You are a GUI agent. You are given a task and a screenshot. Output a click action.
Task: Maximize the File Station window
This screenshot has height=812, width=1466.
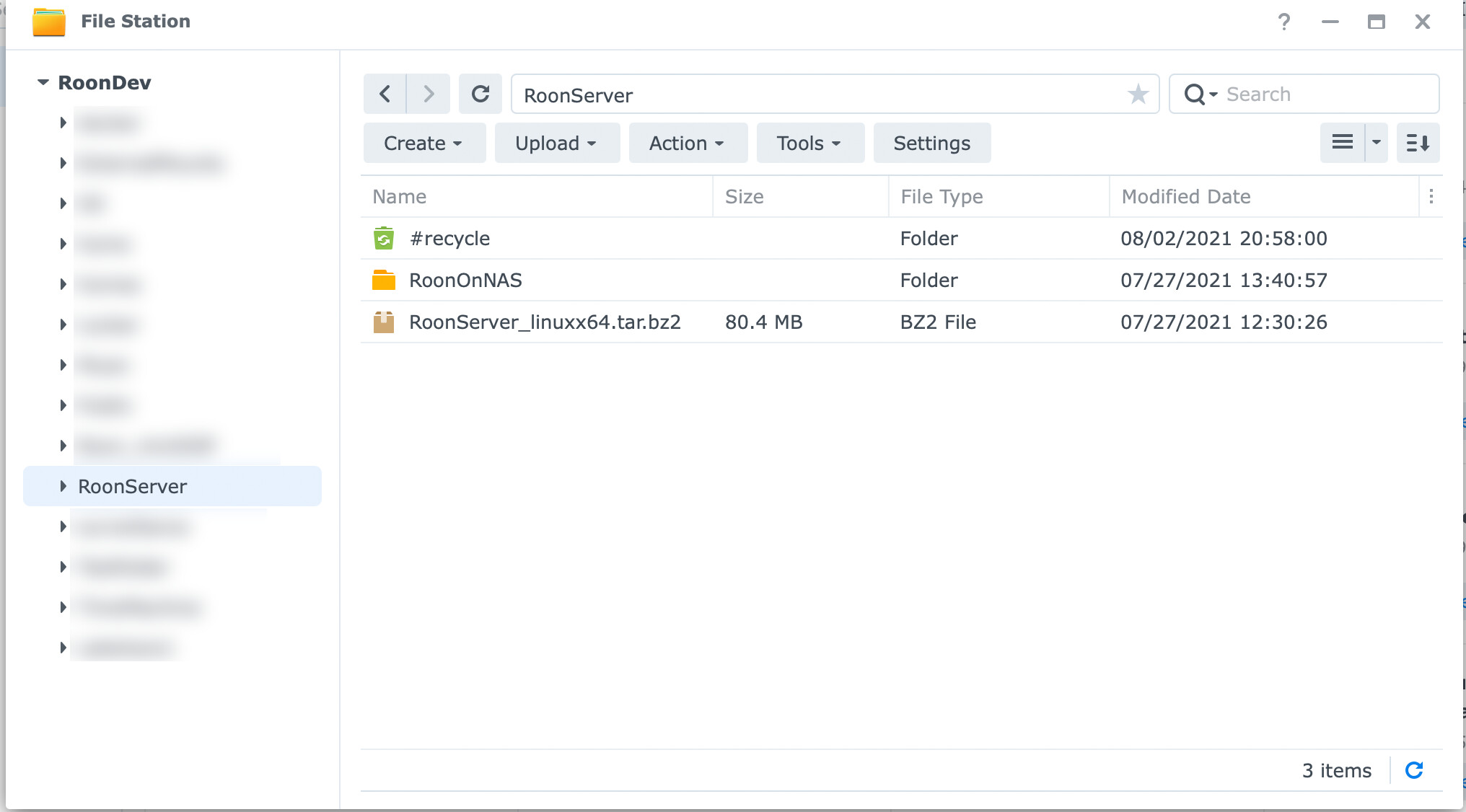pyautogui.click(x=1376, y=22)
